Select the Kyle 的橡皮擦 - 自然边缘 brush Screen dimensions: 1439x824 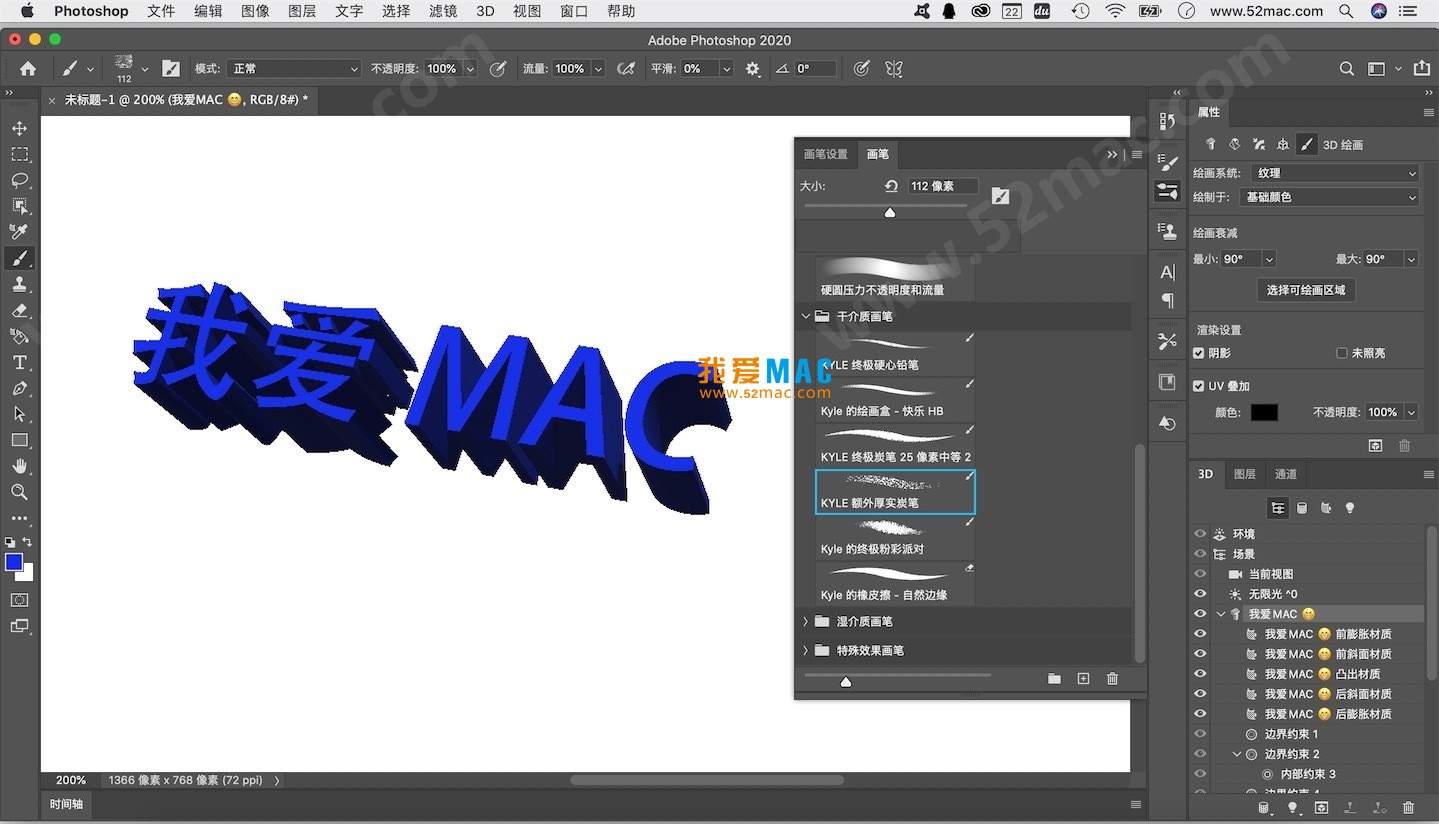pyautogui.click(x=895, y=584)
